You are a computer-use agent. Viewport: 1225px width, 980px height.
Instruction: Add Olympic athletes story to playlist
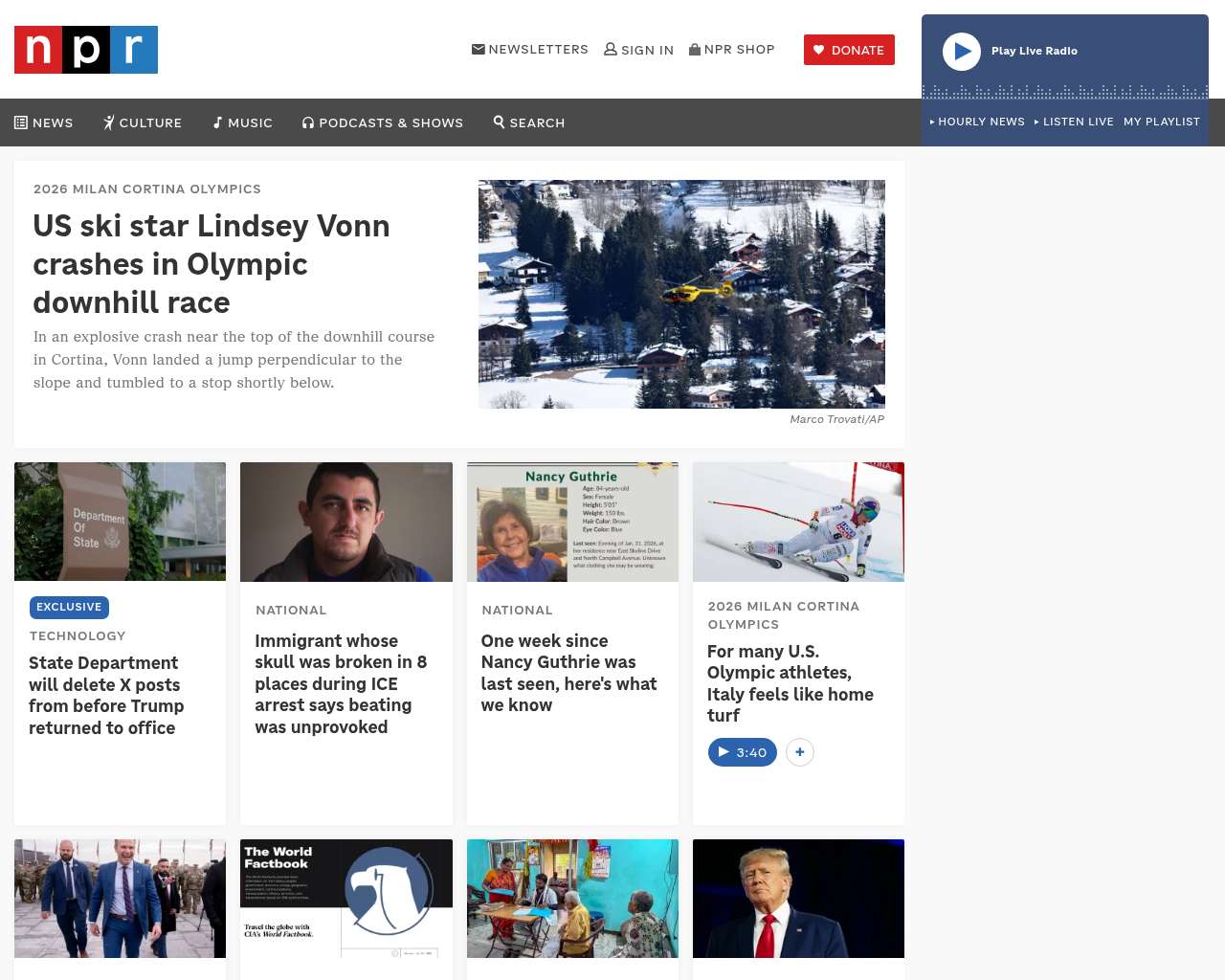(800, 752)
